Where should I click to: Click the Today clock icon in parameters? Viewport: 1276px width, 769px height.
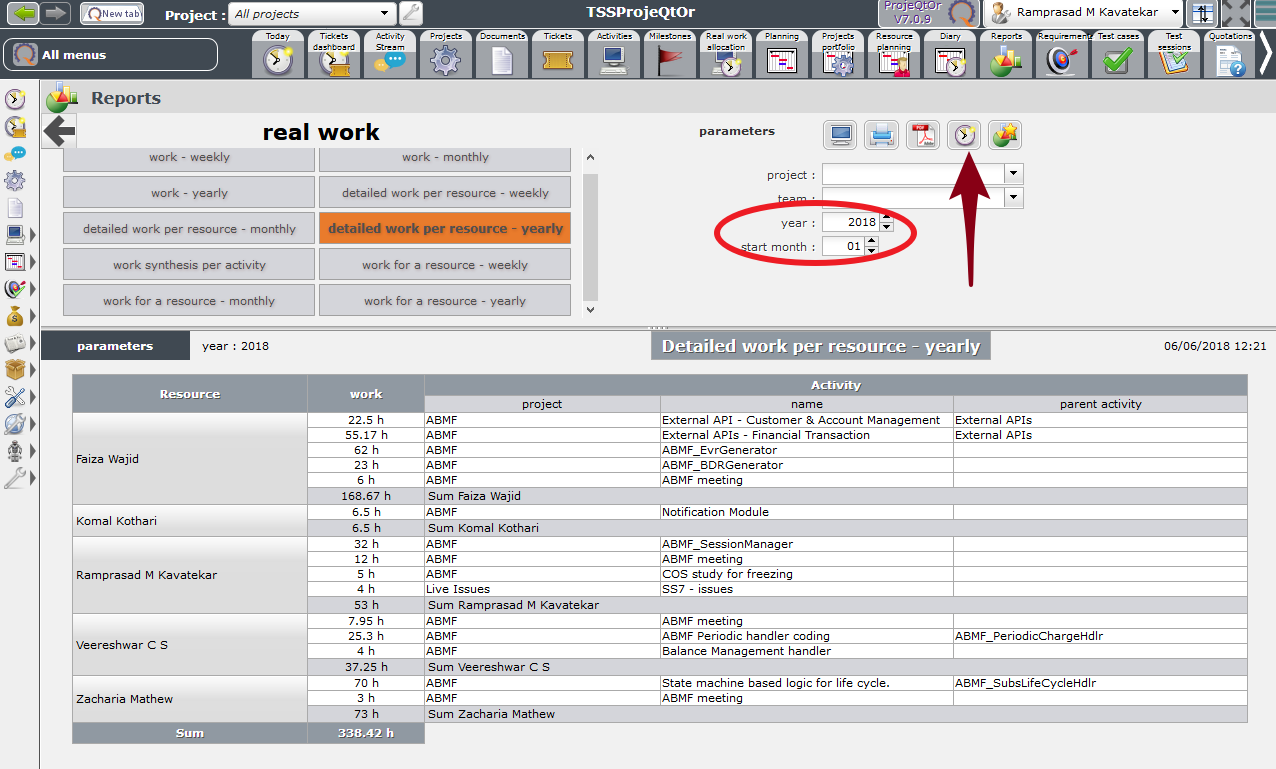tap(964, 135)
